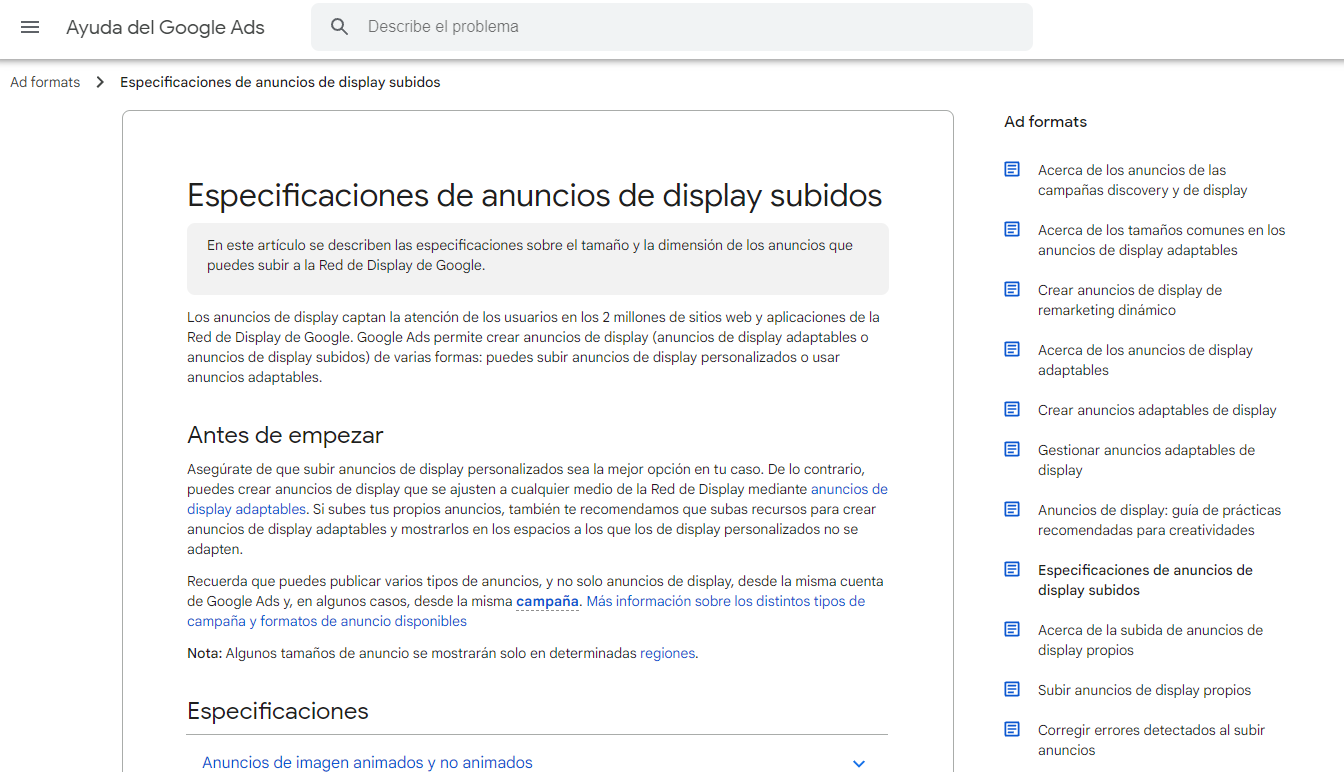Viewport: 1344px width, 772px height.
Task: Click article icon beside tamaños comunes entry
Action: 1012,229
